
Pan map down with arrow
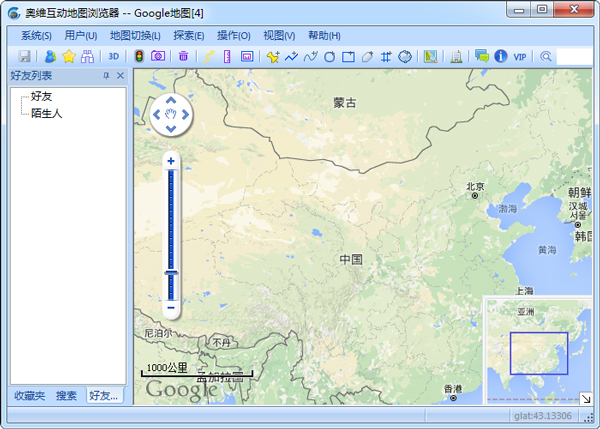pos(171,129)
